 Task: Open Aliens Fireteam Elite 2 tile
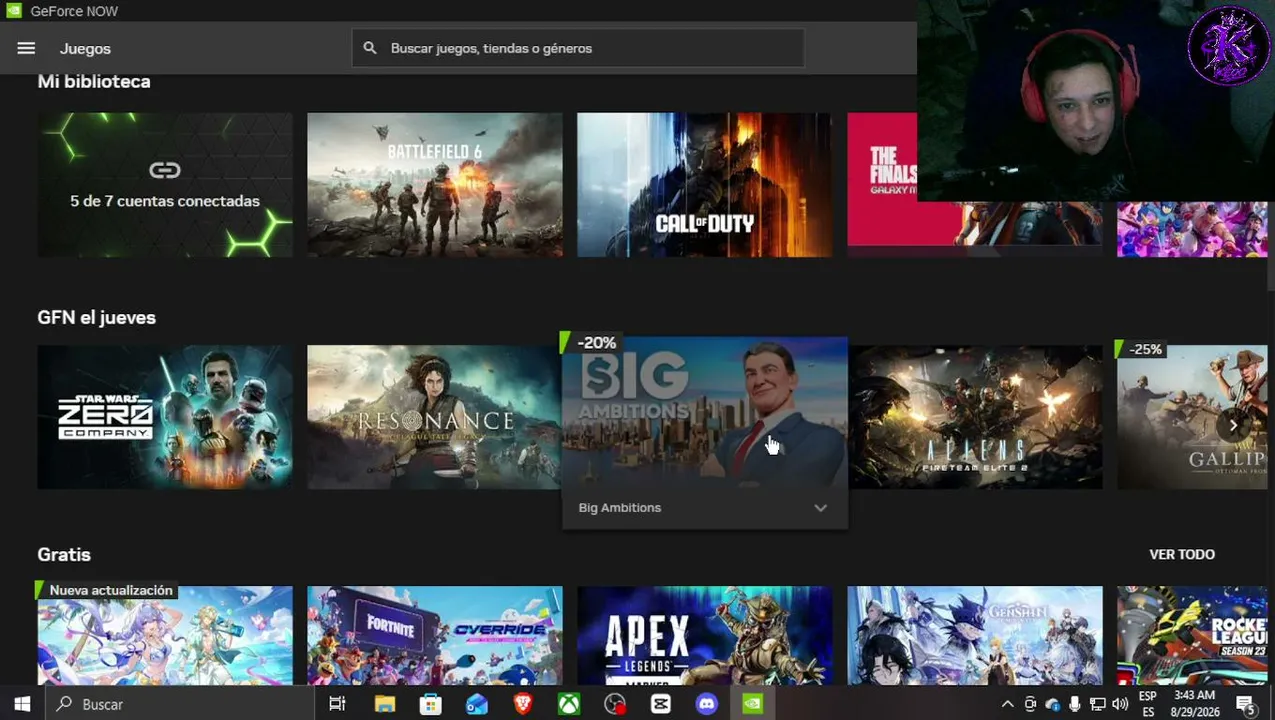(975, 417)
